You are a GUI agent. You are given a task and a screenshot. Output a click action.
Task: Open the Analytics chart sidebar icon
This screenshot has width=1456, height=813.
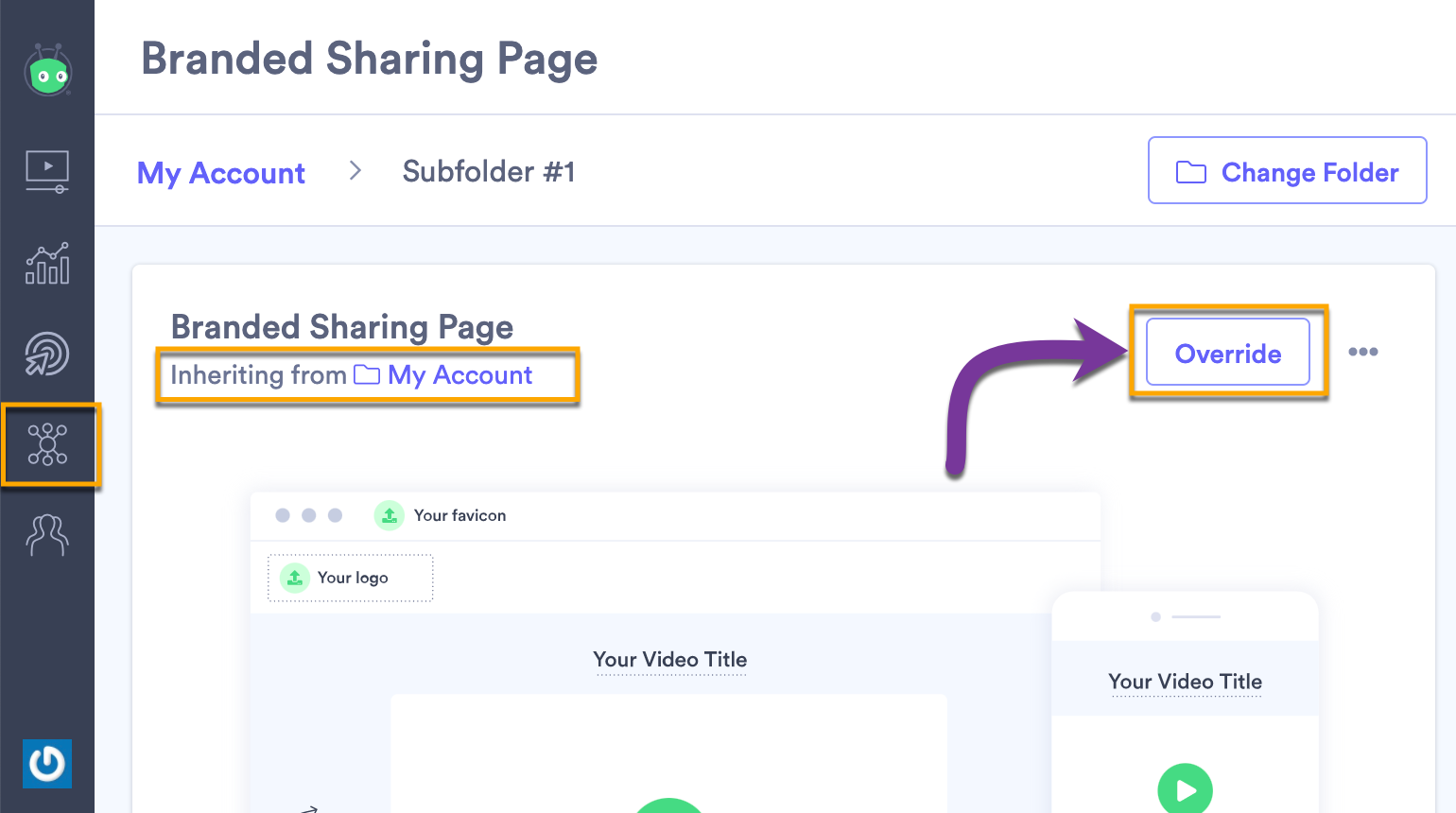click(x=47, y=263)
